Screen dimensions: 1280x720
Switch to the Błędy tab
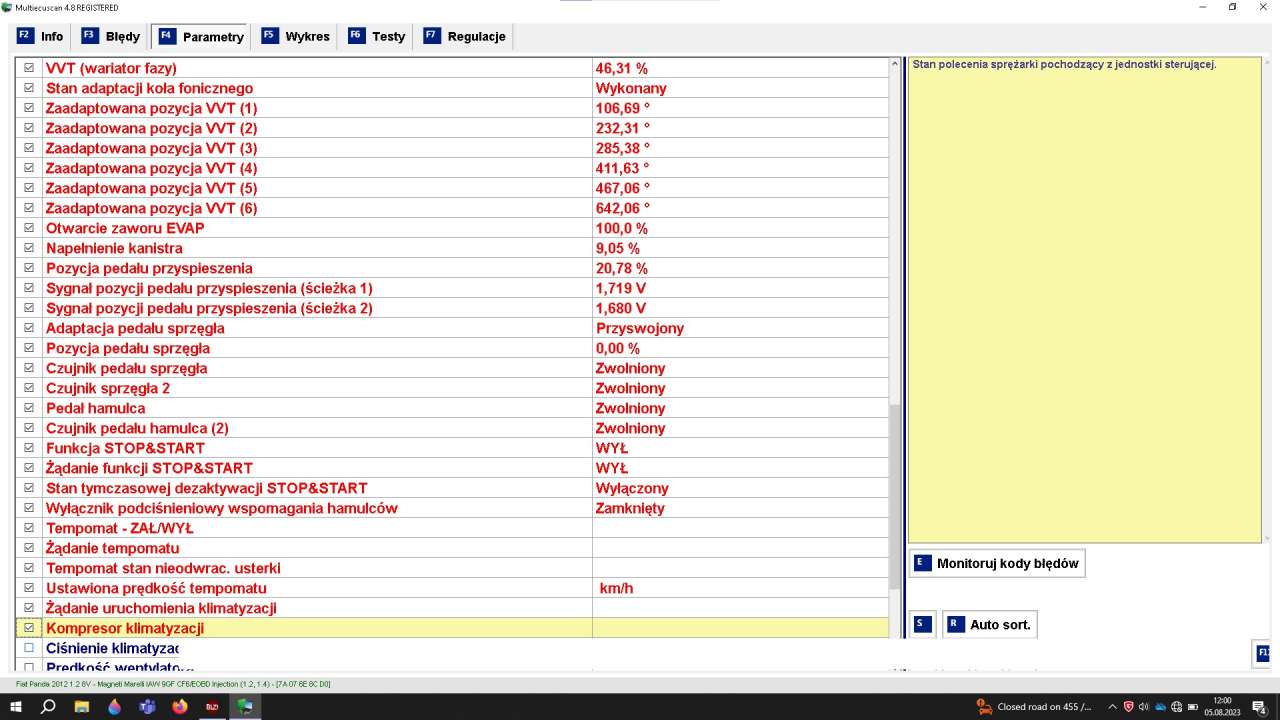tap(112, 36)
